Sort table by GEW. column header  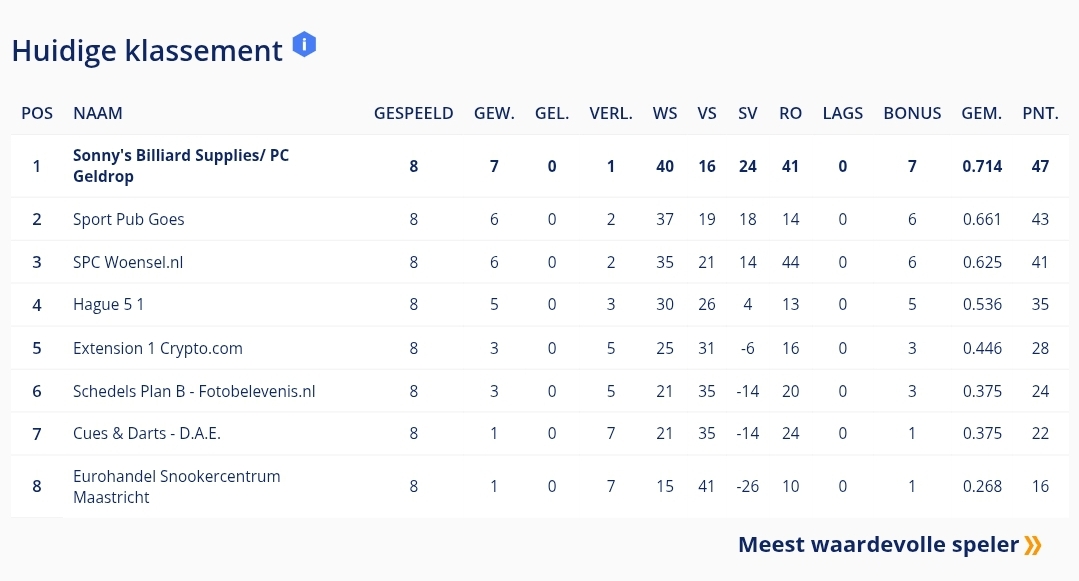click(x=494, y=113)
